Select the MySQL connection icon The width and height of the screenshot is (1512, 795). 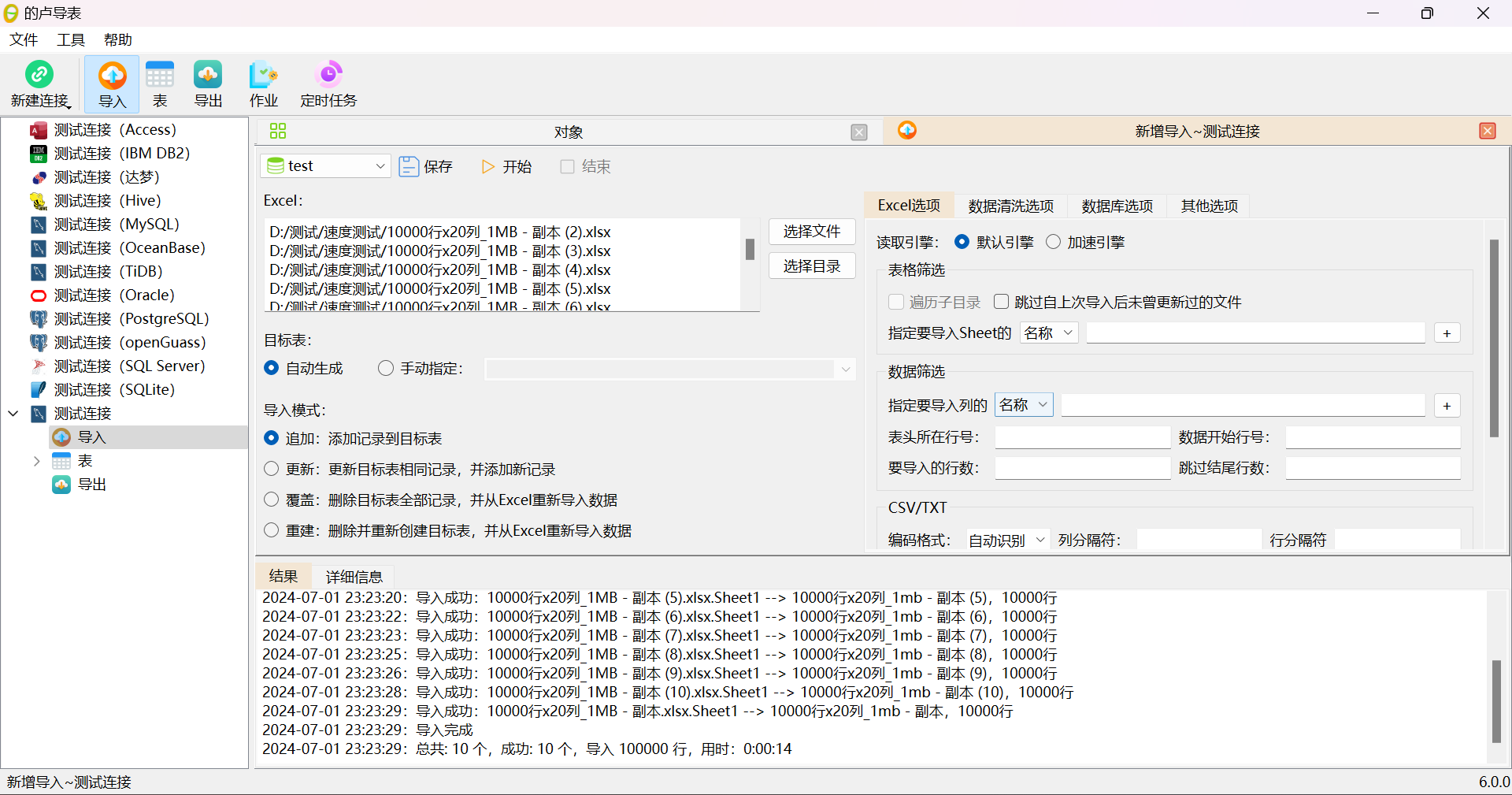(x=39, y=225)
